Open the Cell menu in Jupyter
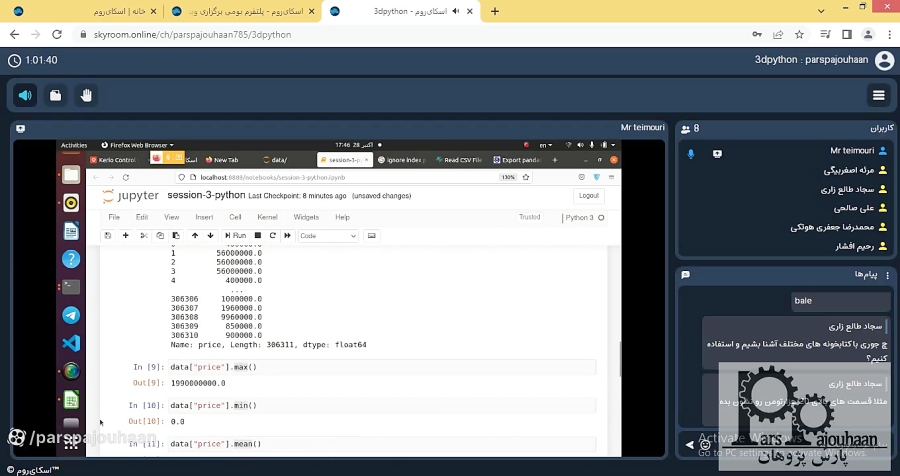The height and width of the screenshot is (476, 900). [235, 217]
